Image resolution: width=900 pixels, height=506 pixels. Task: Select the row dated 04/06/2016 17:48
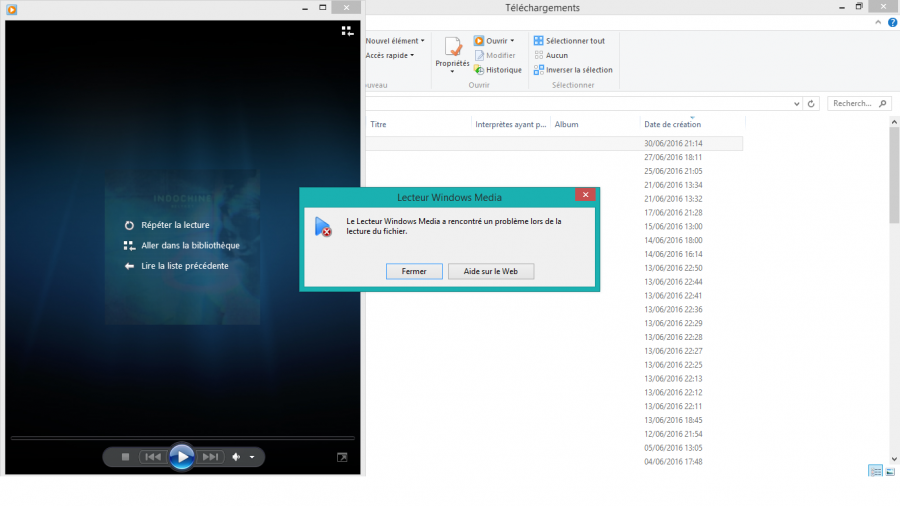(554, 462)
